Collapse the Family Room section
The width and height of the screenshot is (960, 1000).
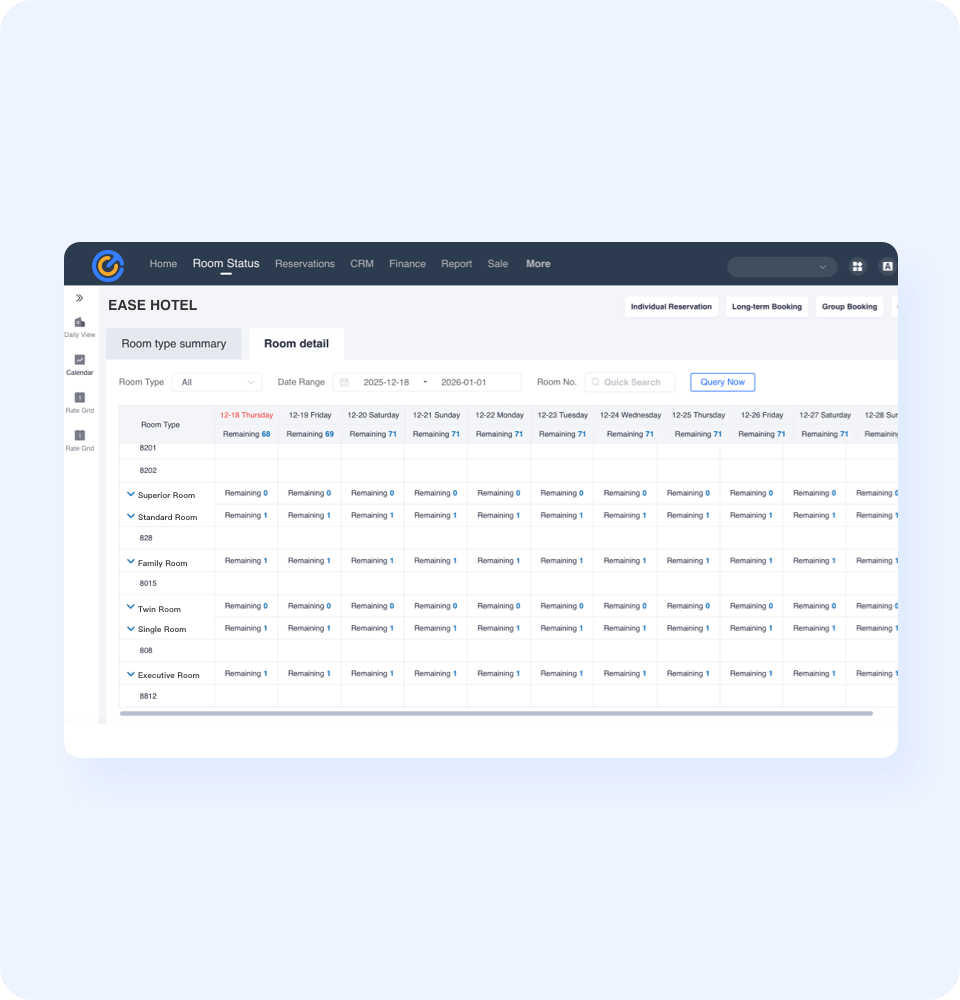click(130, 561)
